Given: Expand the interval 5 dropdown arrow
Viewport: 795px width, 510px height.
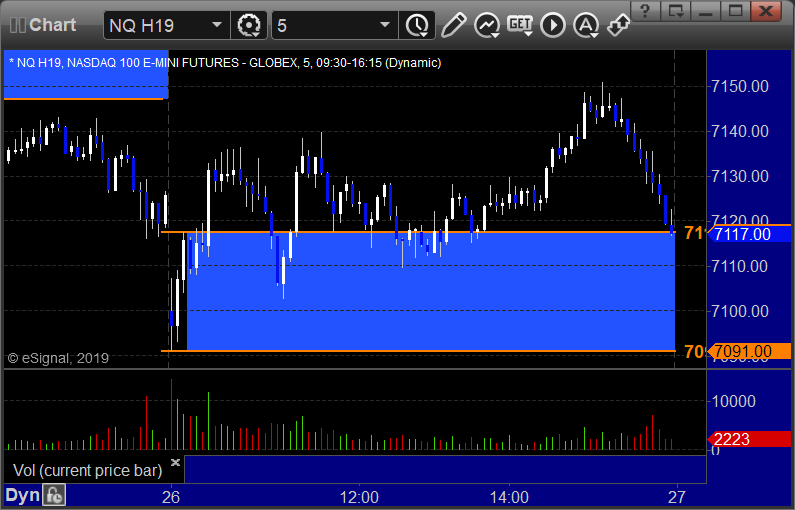Looking at the screenshot, I should tap(385, 25).
